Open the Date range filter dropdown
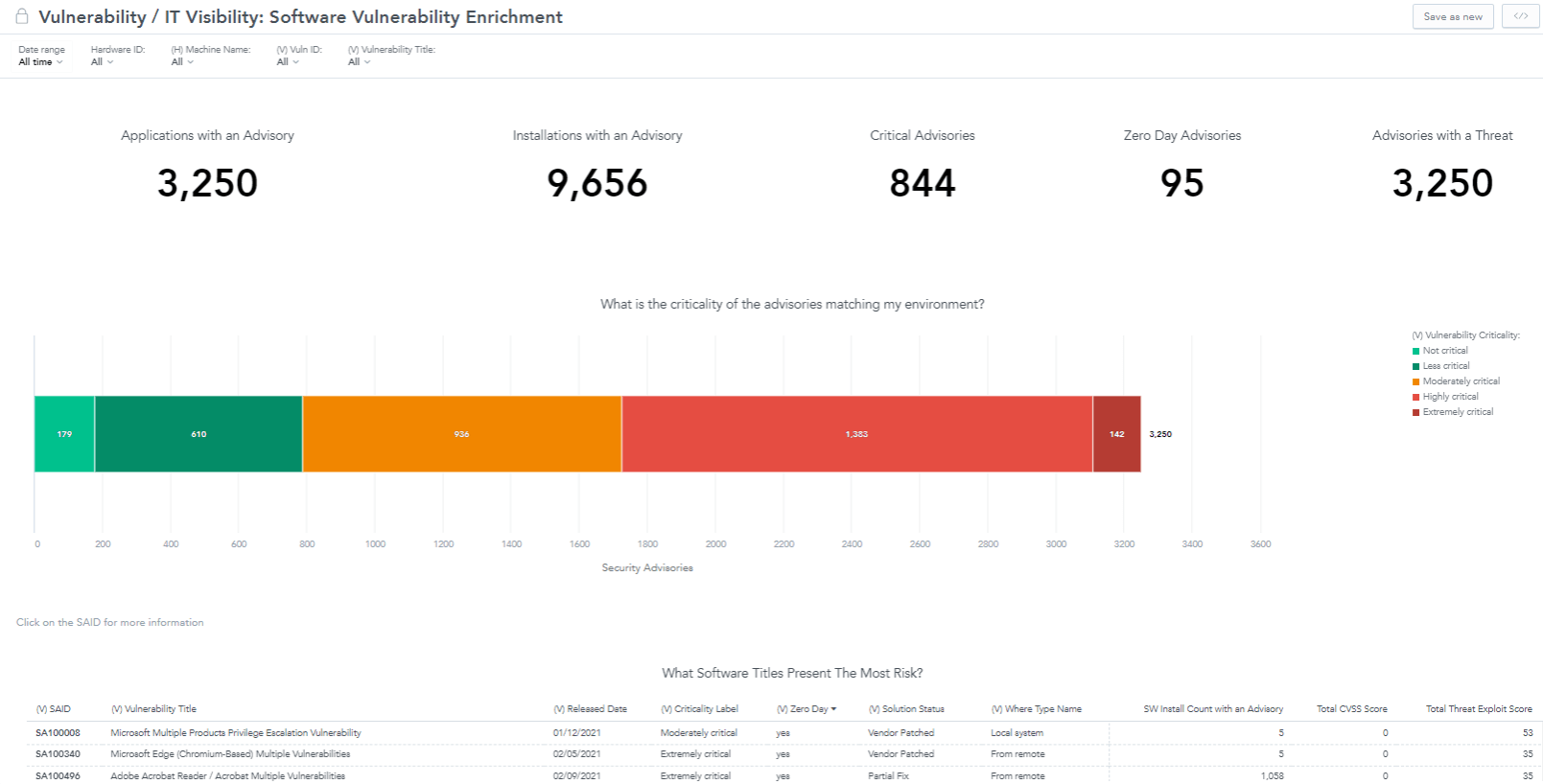 (x=40, y=62)
